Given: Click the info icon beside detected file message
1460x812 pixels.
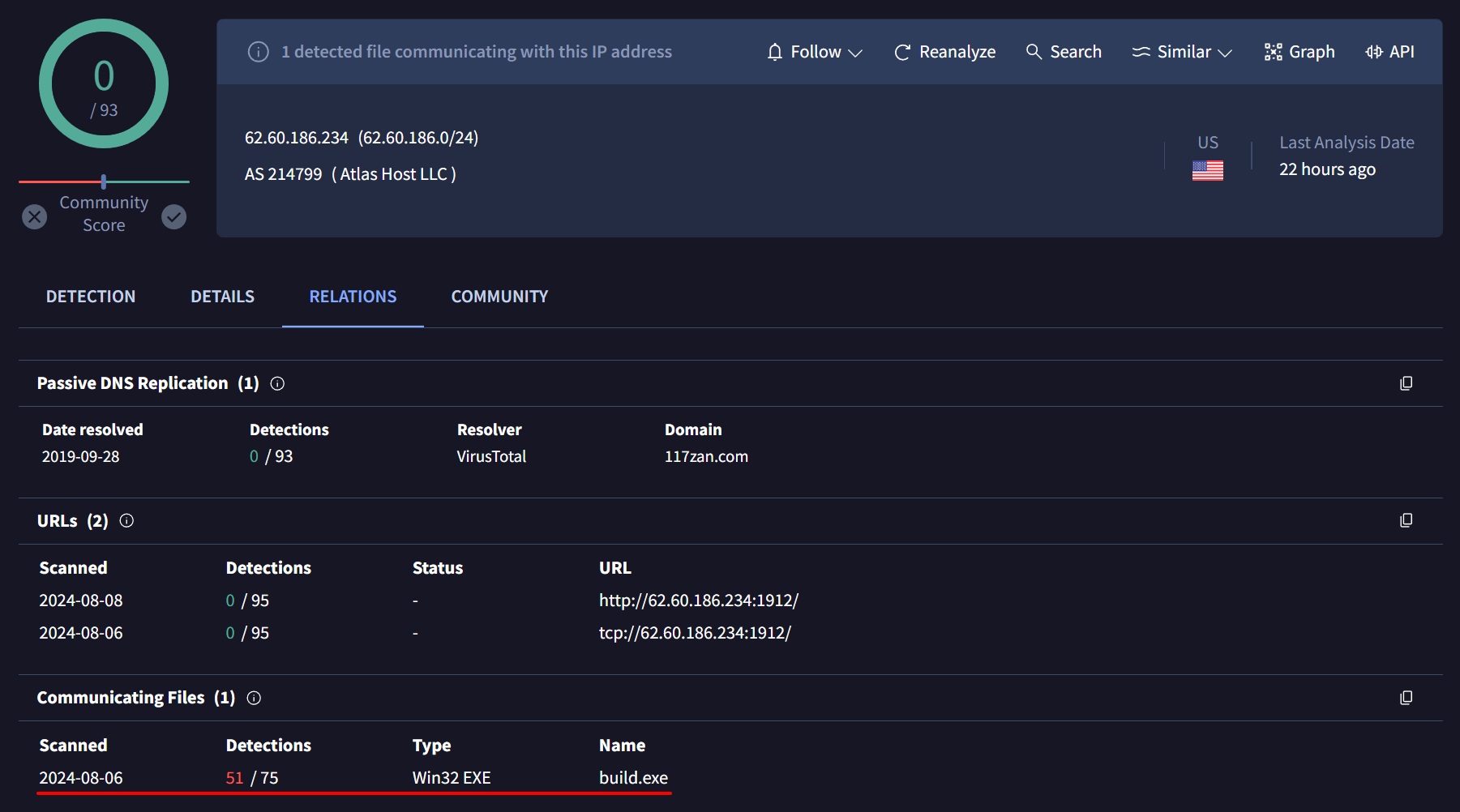Looking at the screenshot, I should click(258, 52).
